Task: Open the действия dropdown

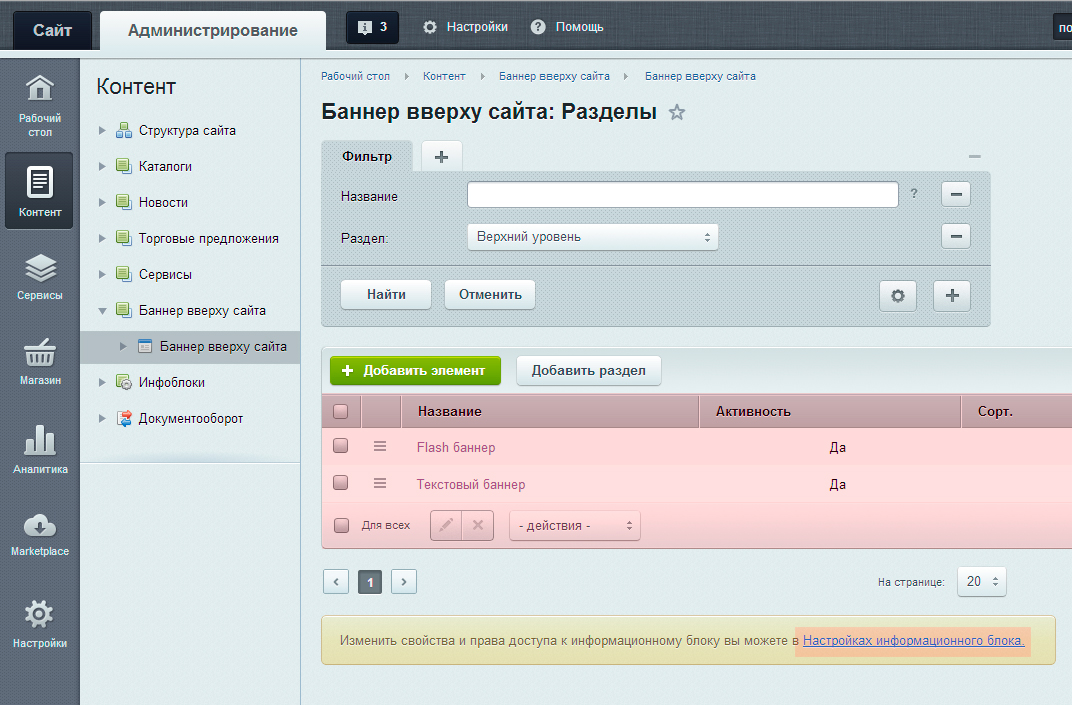Action: point(574,526)
